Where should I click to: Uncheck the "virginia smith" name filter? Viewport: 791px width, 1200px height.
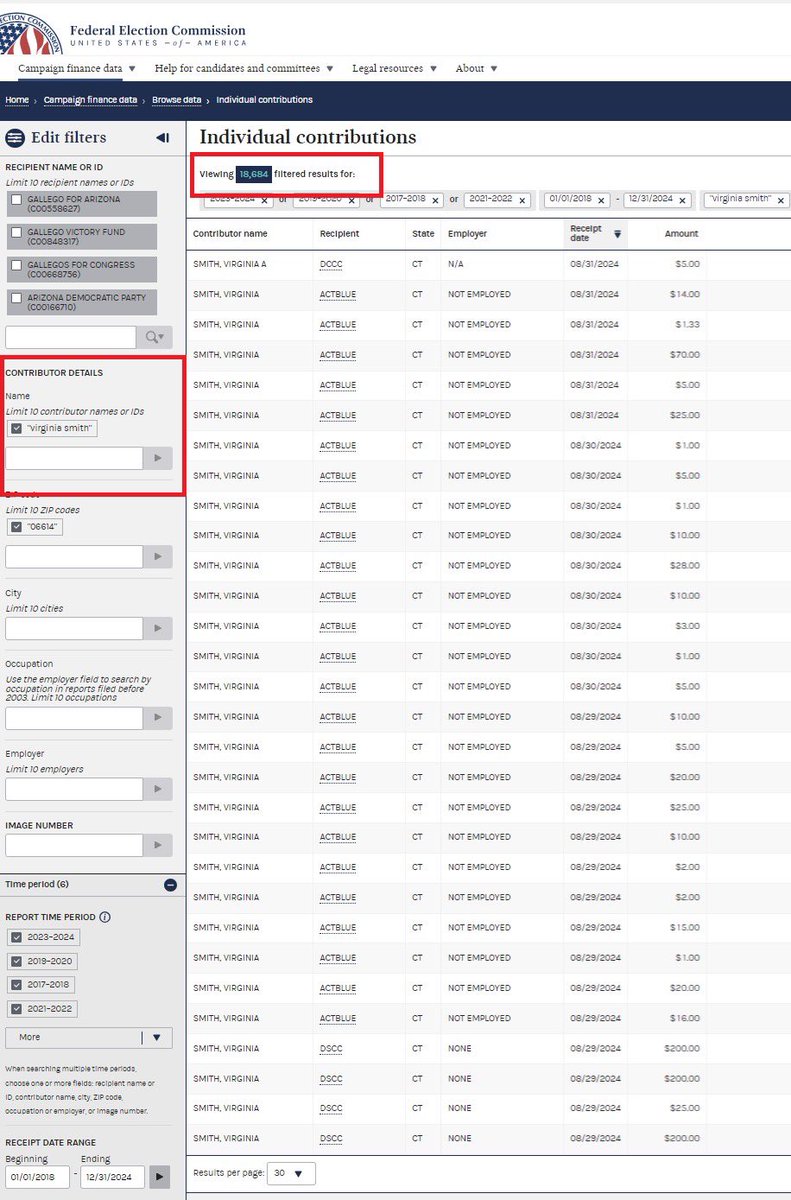(16, 428)
